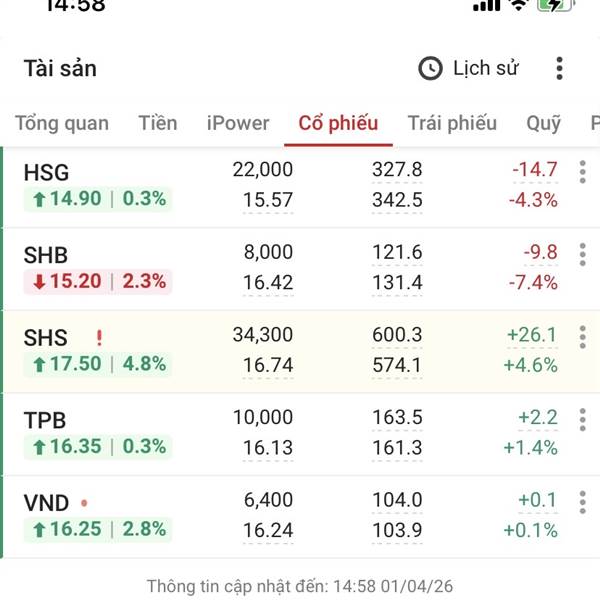Image resolution: width=600 pixels, height=600 pixels.
Task: Open the iPower tab
Action: [x=238, y=123]
